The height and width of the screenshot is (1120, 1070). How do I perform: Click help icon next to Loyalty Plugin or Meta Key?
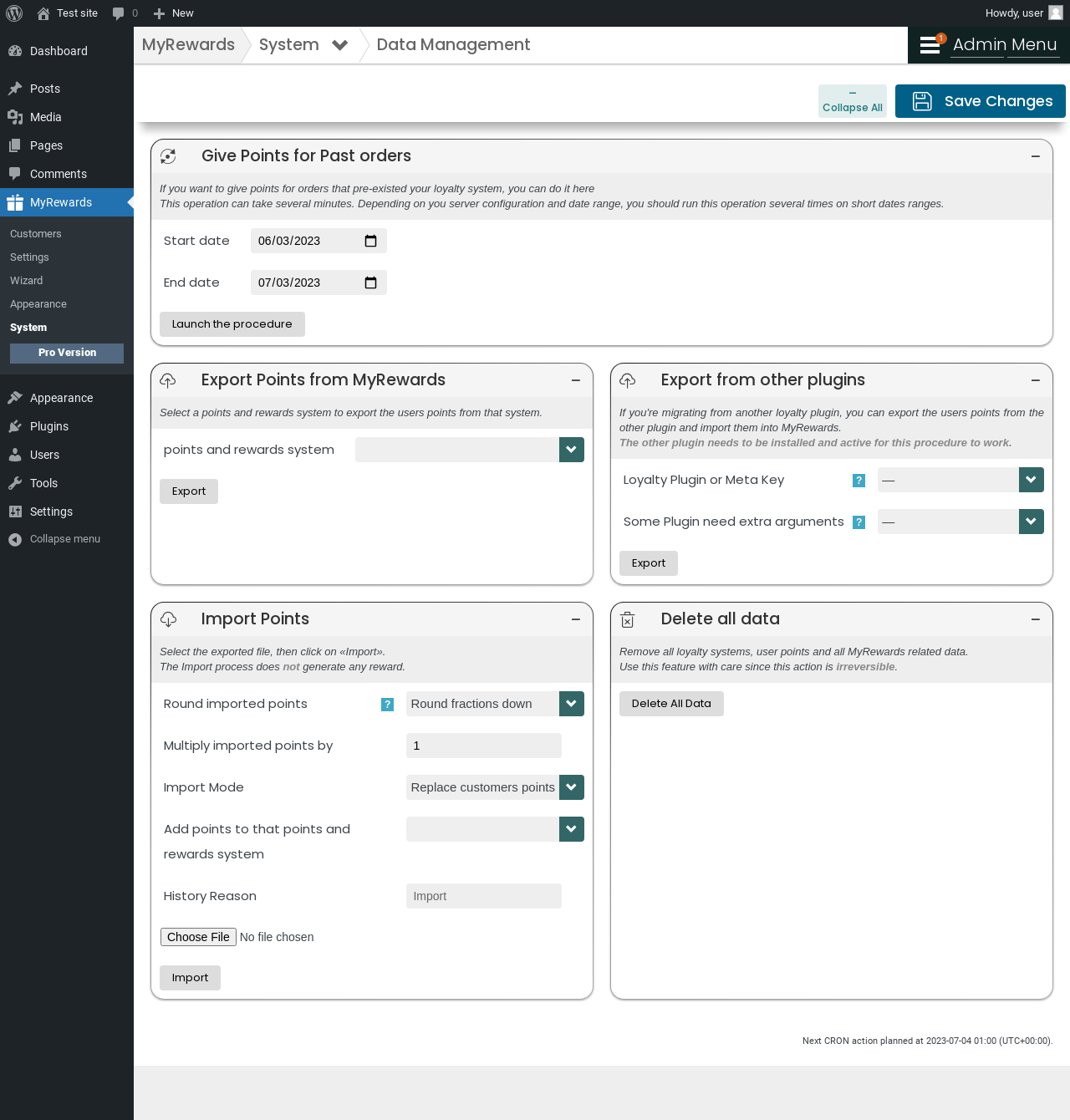click(x=859, y=481)
